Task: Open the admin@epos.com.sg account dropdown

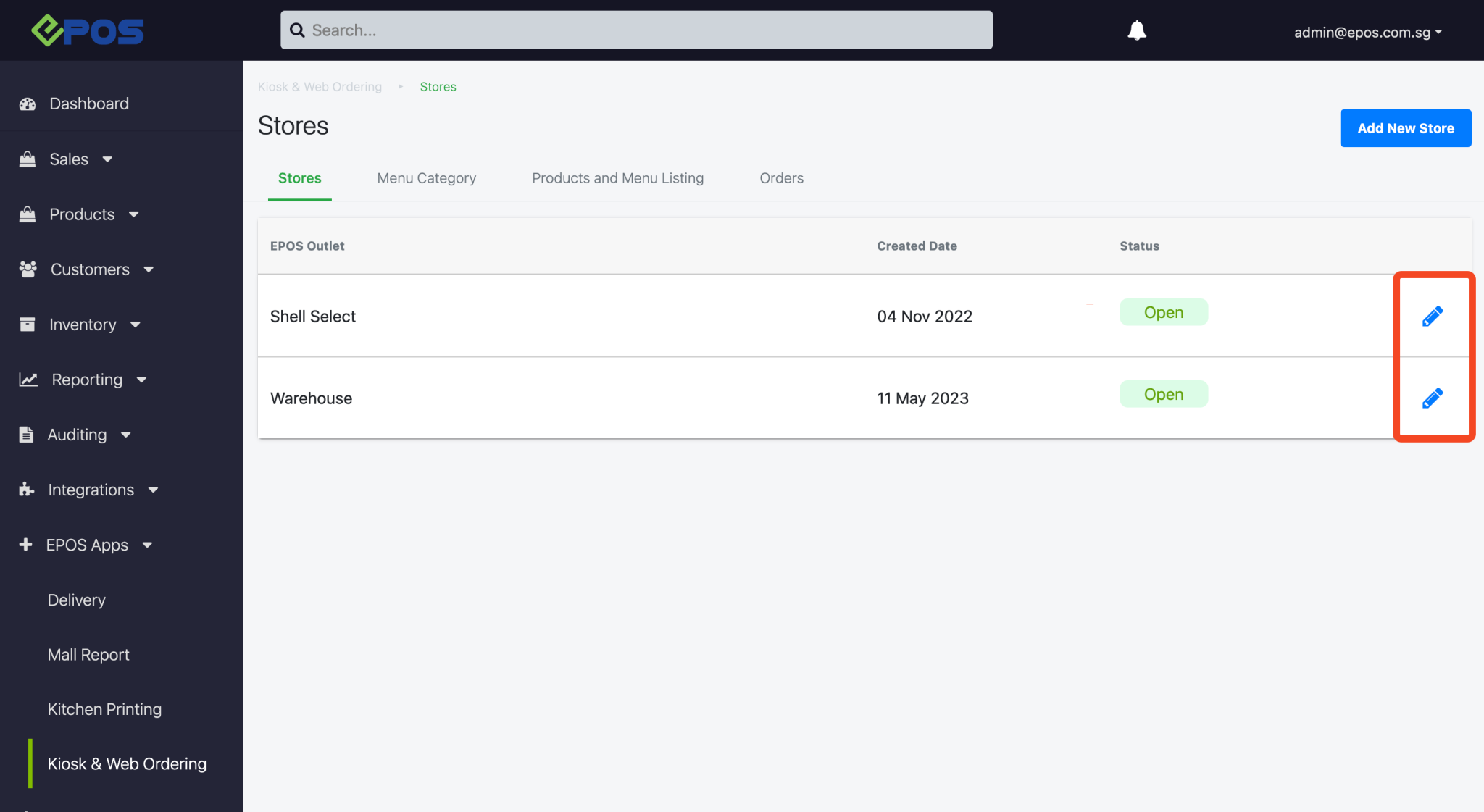Action: tap(1367, 31)
